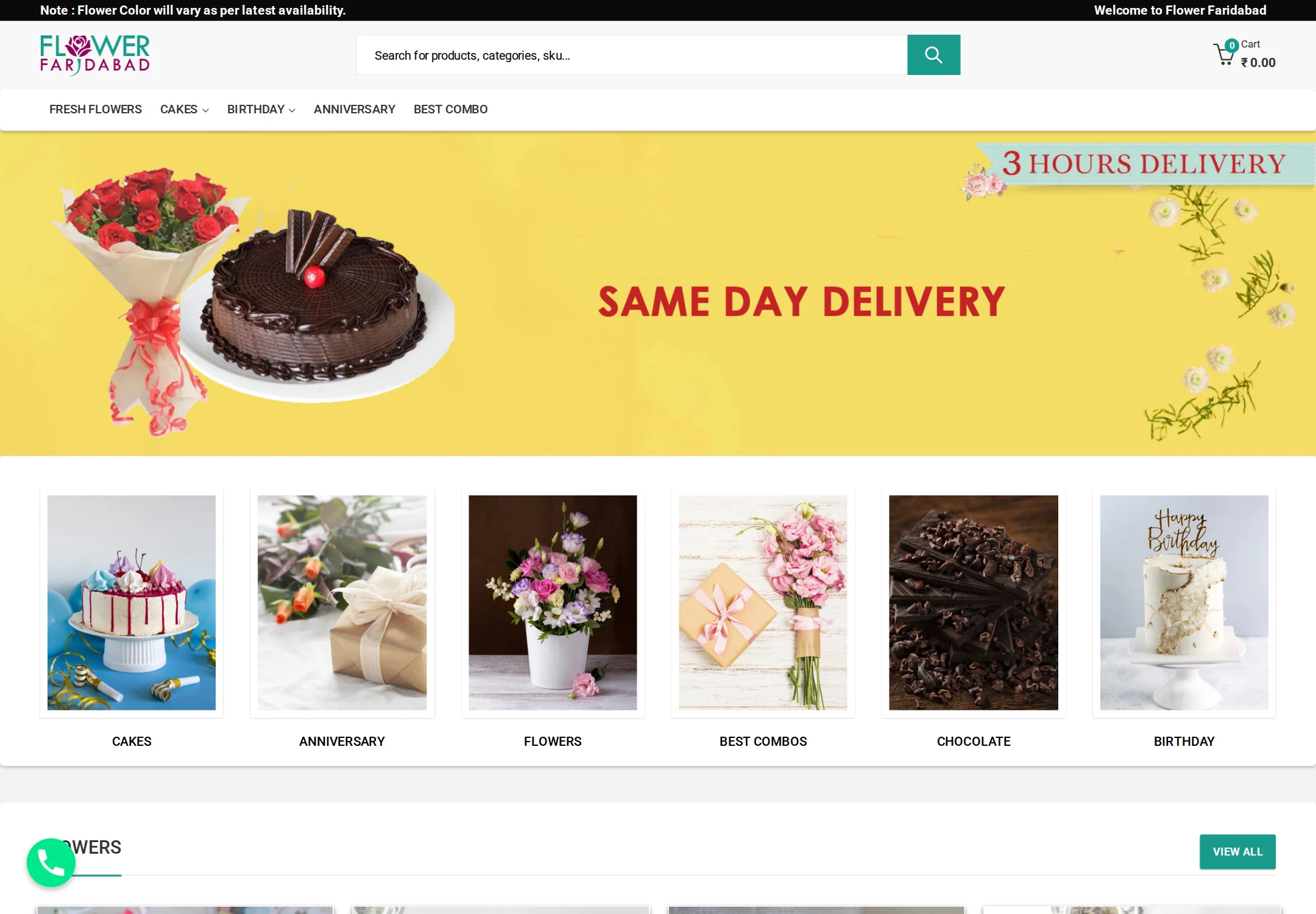The height and width of the screenshot is (914, 1316).
Task: Open the Cakes category thumbnail
Action: [x=132, y=602]
